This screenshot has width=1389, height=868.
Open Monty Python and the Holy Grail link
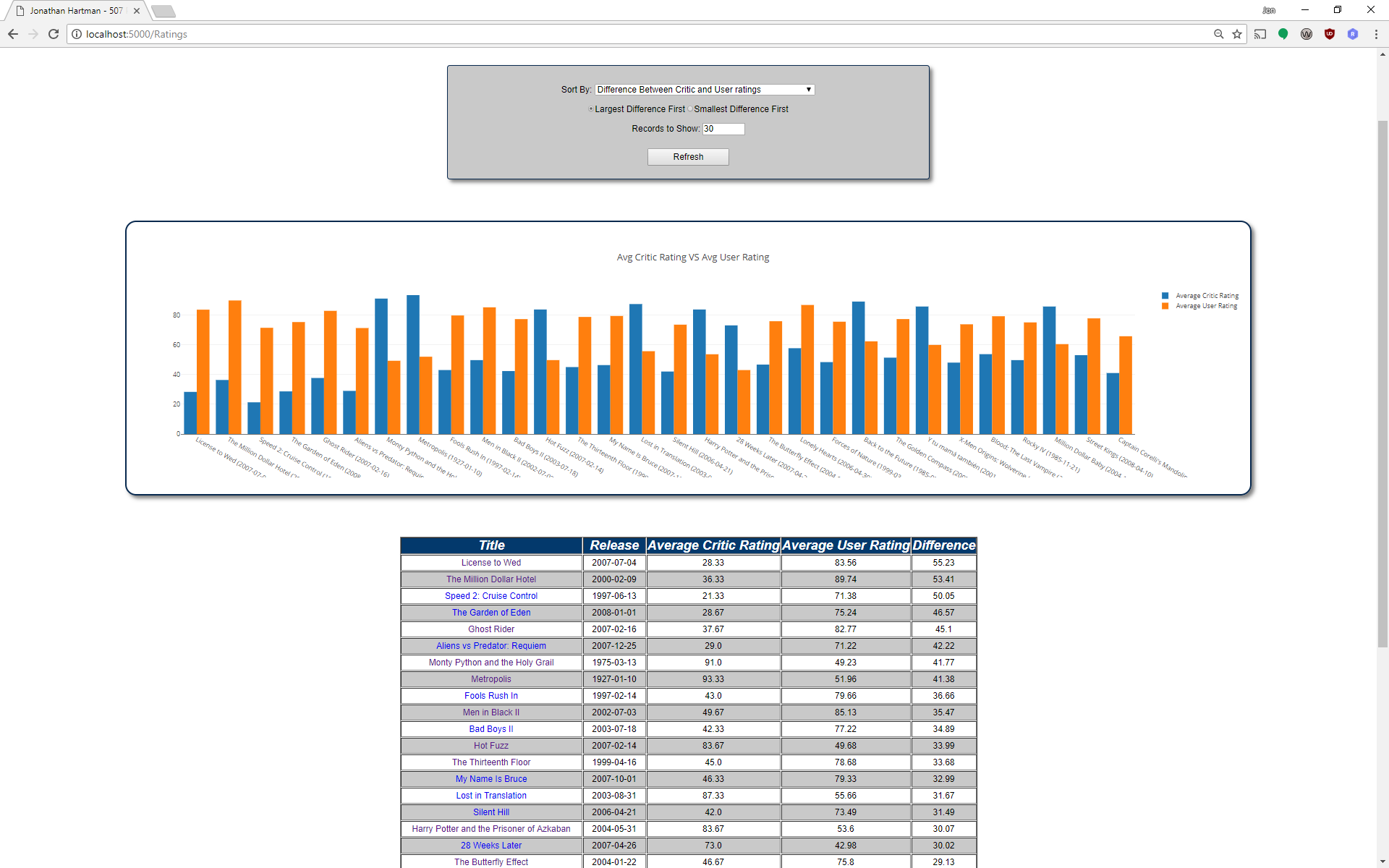pos(491,663)
